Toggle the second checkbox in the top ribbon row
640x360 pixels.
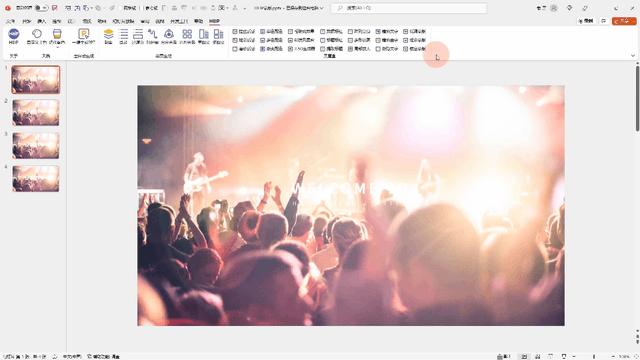point(262,31)
